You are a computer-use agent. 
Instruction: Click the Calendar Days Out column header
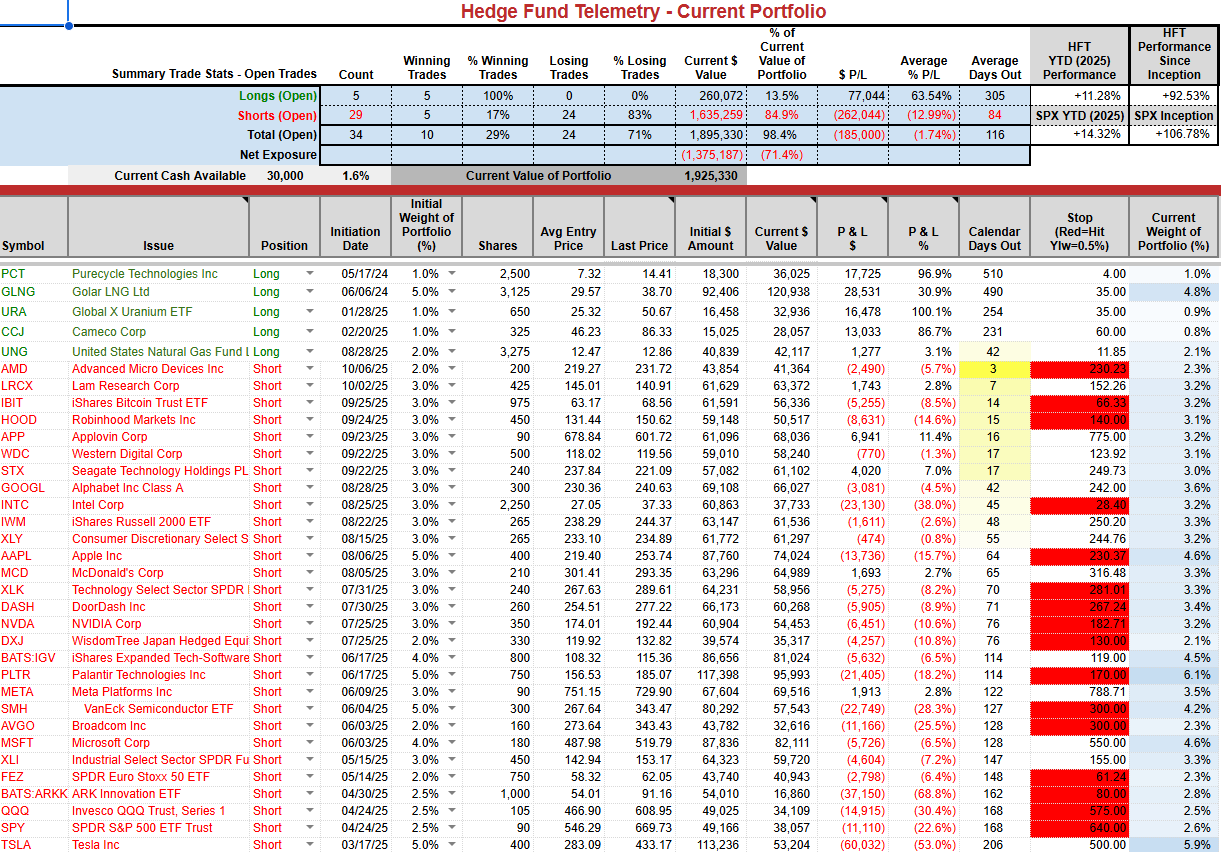993,227
